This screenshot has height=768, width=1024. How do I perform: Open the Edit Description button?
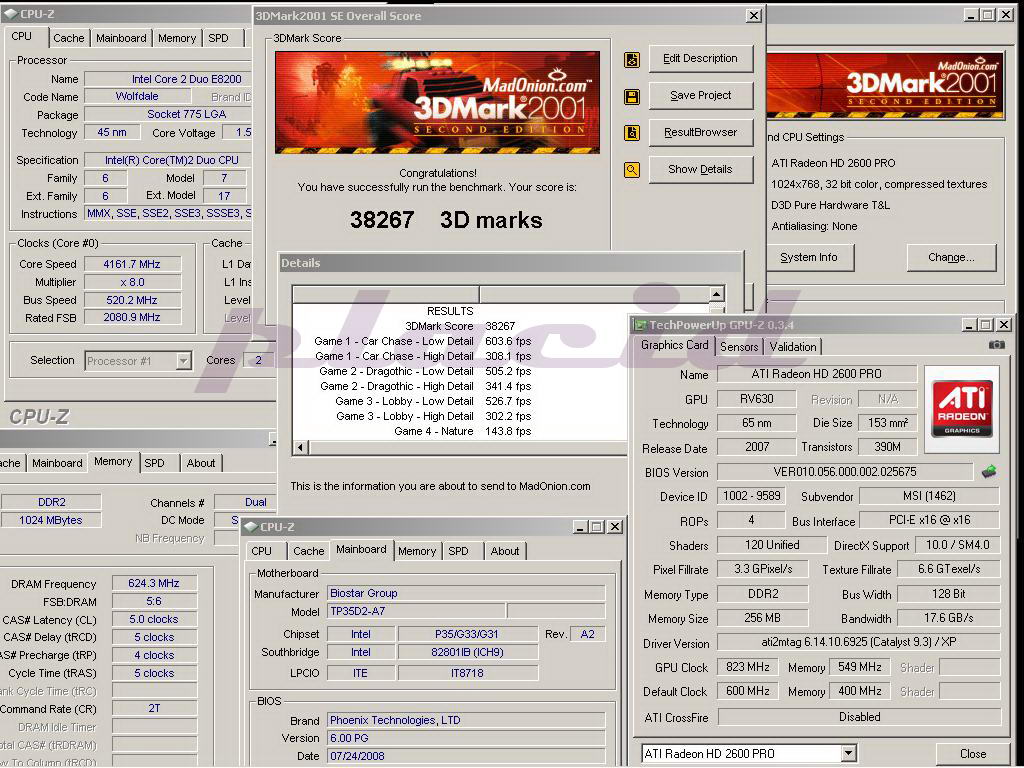[x=701, y=59]
